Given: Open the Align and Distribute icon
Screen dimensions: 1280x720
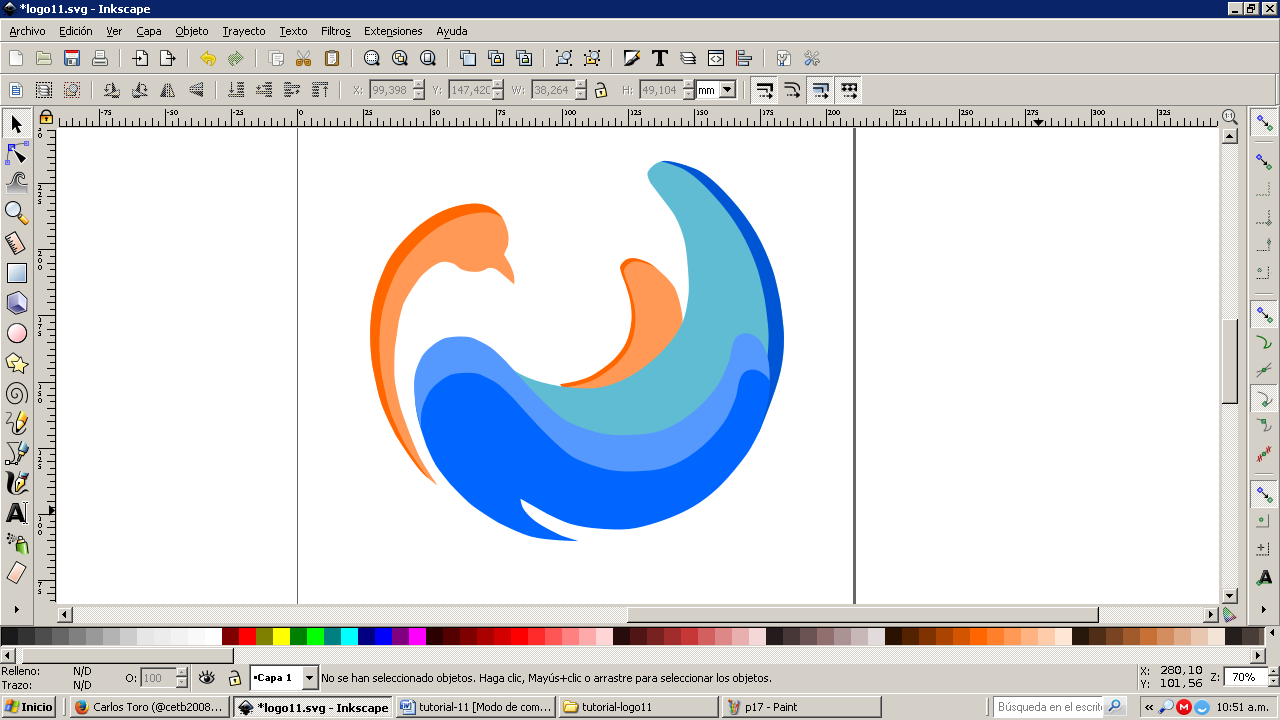Looking at the screenshot, I should tap(744, 58).
